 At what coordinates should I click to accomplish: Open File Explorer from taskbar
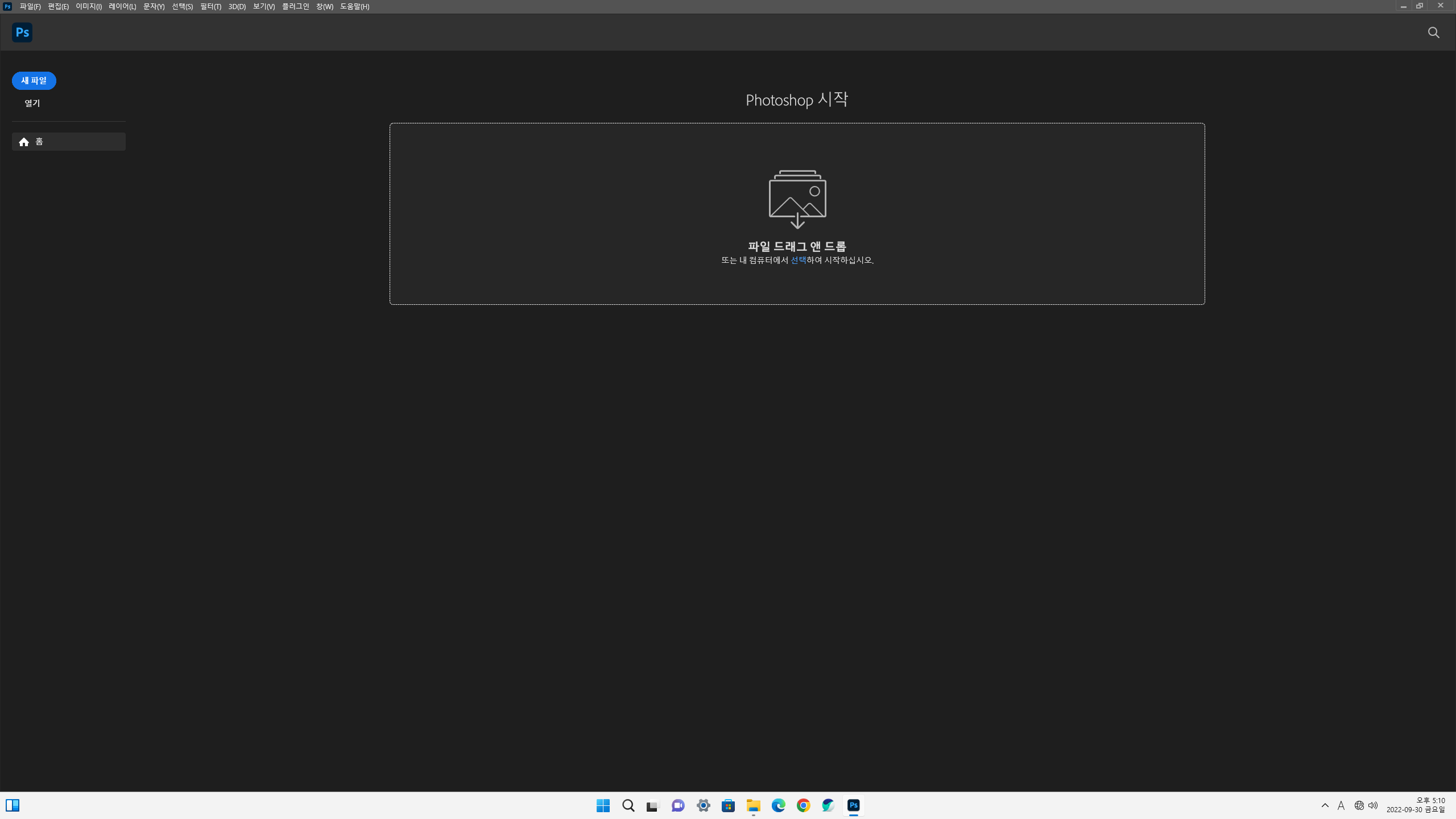(753, 805)
